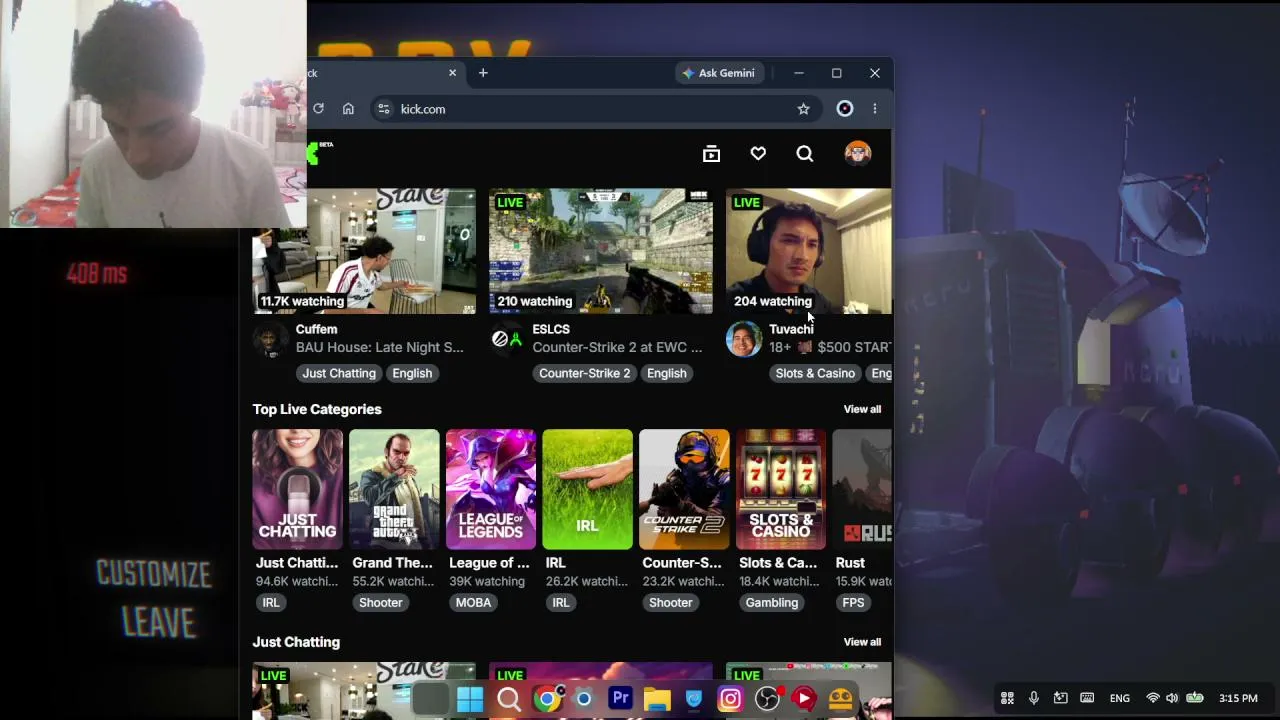Open the Just Chatting category card

click(x=297, y=490)
